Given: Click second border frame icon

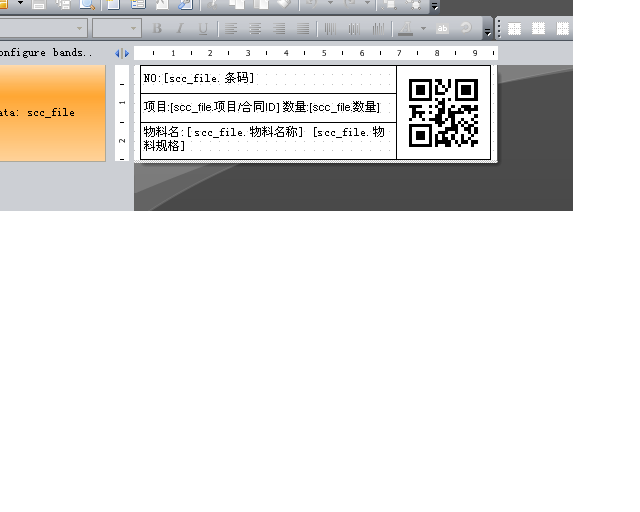Looking at the screenshot, I should (x=538, y=29).
